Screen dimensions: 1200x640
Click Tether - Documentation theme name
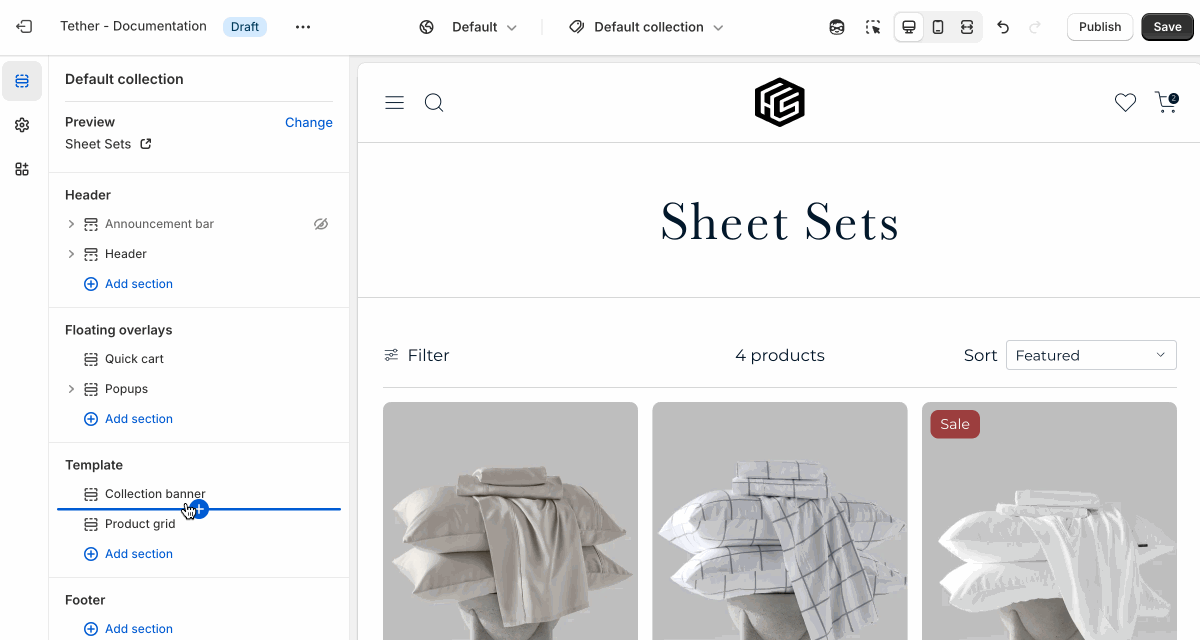coord(133,26)
